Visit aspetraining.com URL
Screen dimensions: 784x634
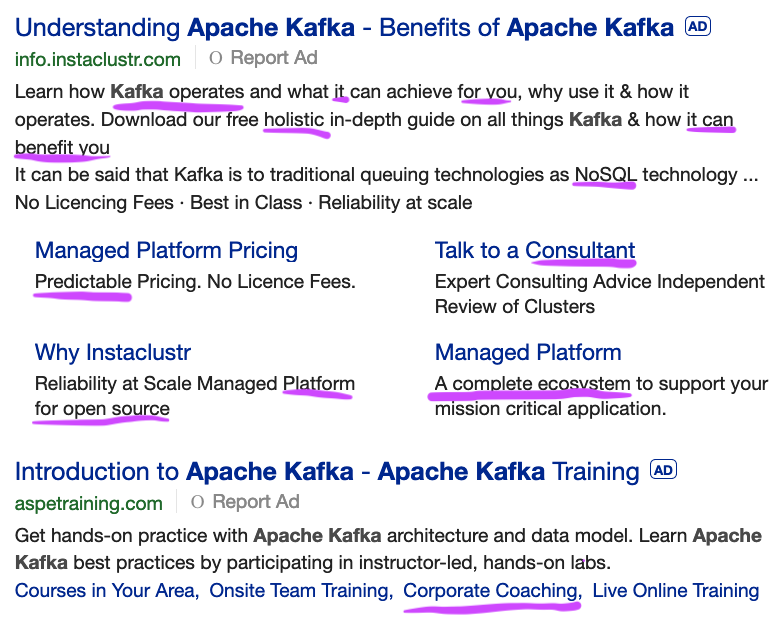coord(88,504)
